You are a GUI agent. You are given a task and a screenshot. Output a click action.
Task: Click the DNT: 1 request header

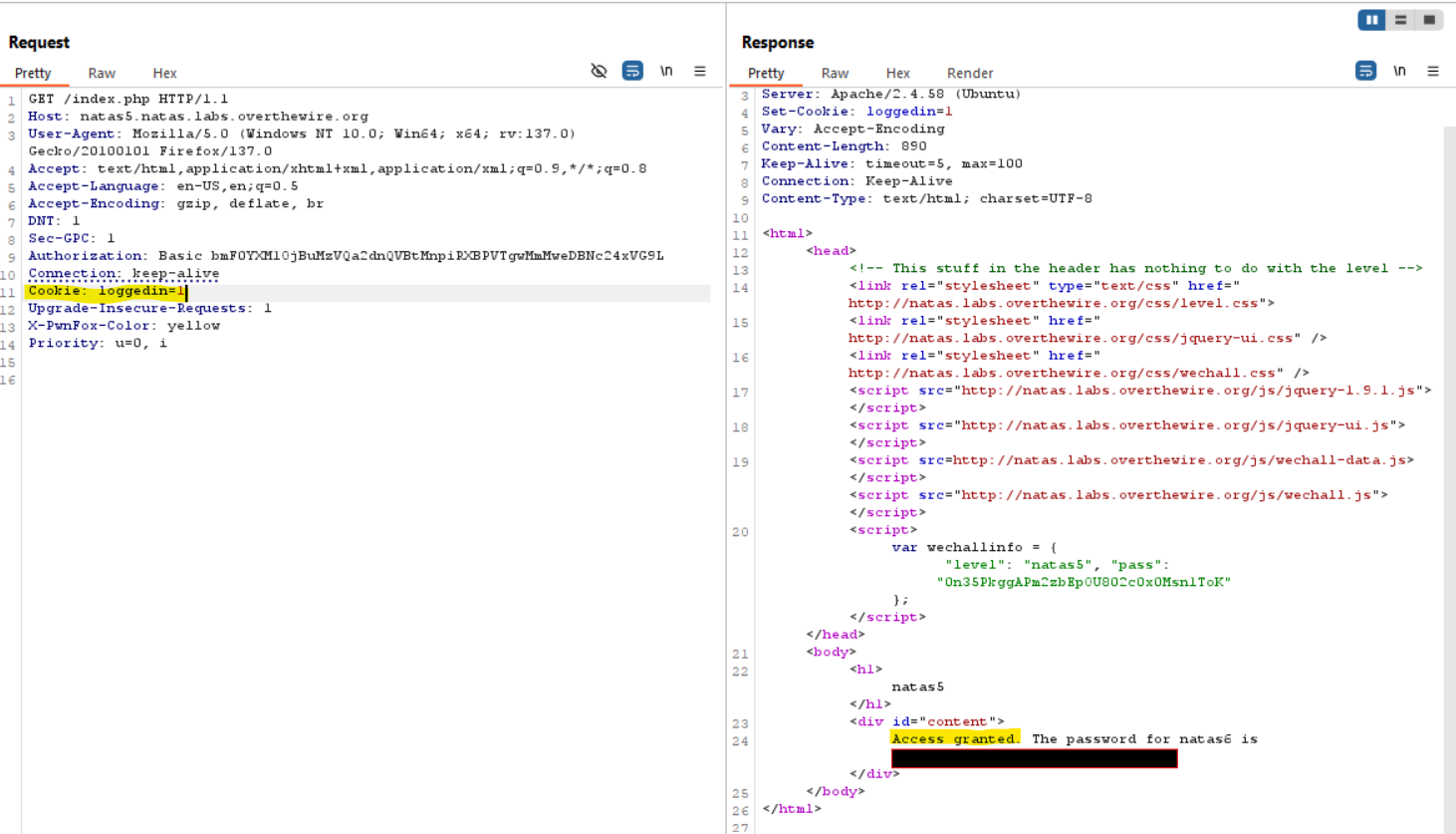pyautogui.click(x=54, y=221)
